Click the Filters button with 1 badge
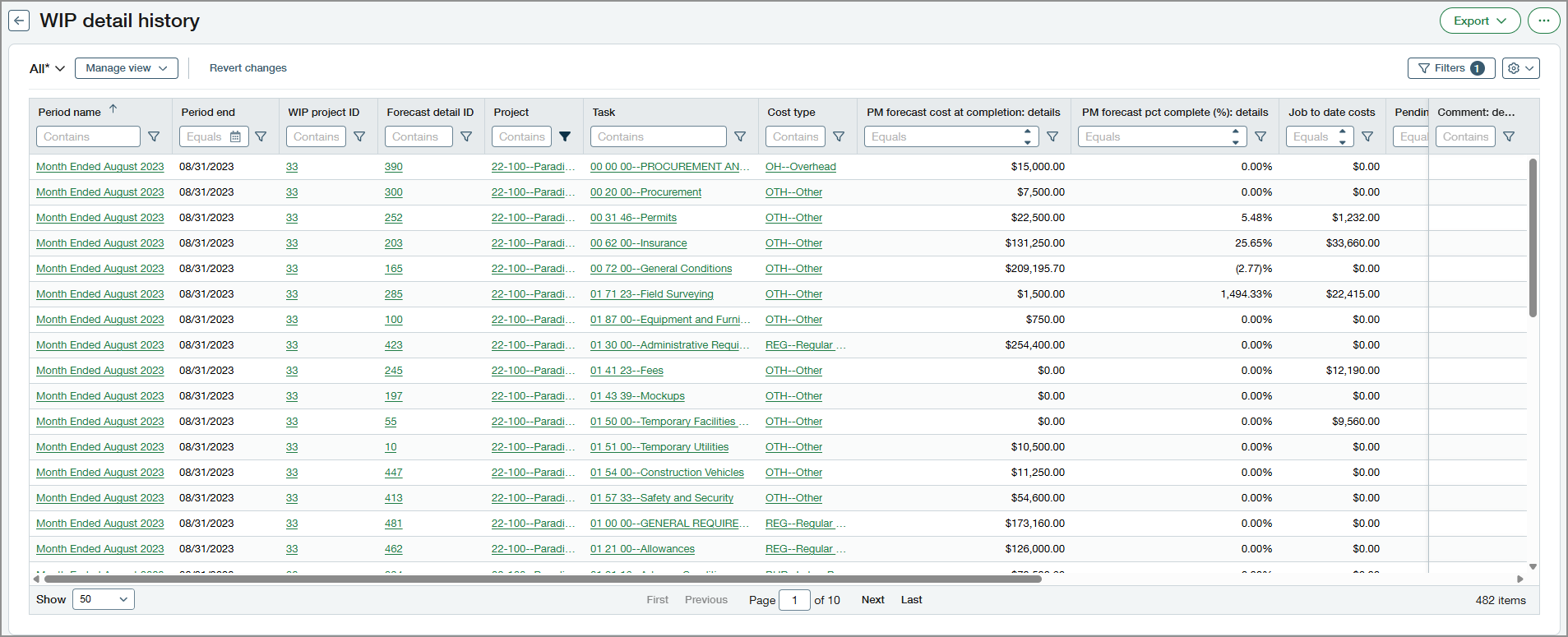 (x=1451, y=68)
